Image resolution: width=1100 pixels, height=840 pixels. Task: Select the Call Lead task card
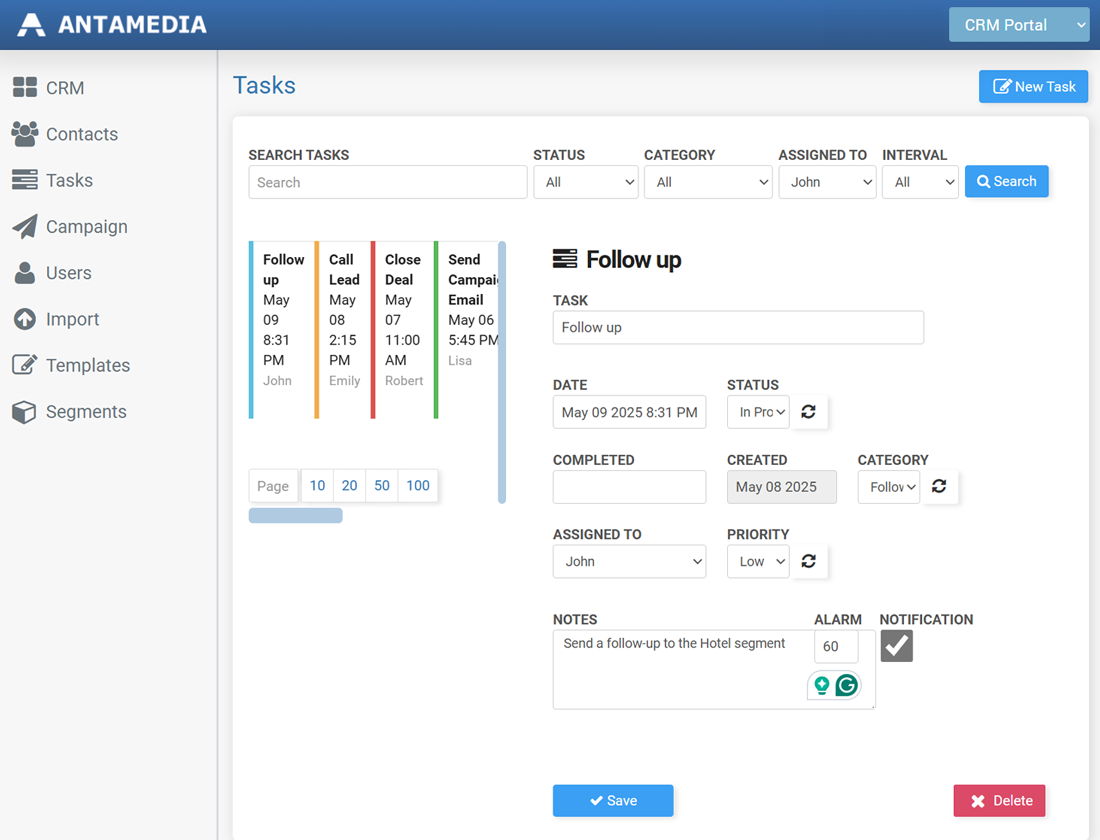point(342,330)
